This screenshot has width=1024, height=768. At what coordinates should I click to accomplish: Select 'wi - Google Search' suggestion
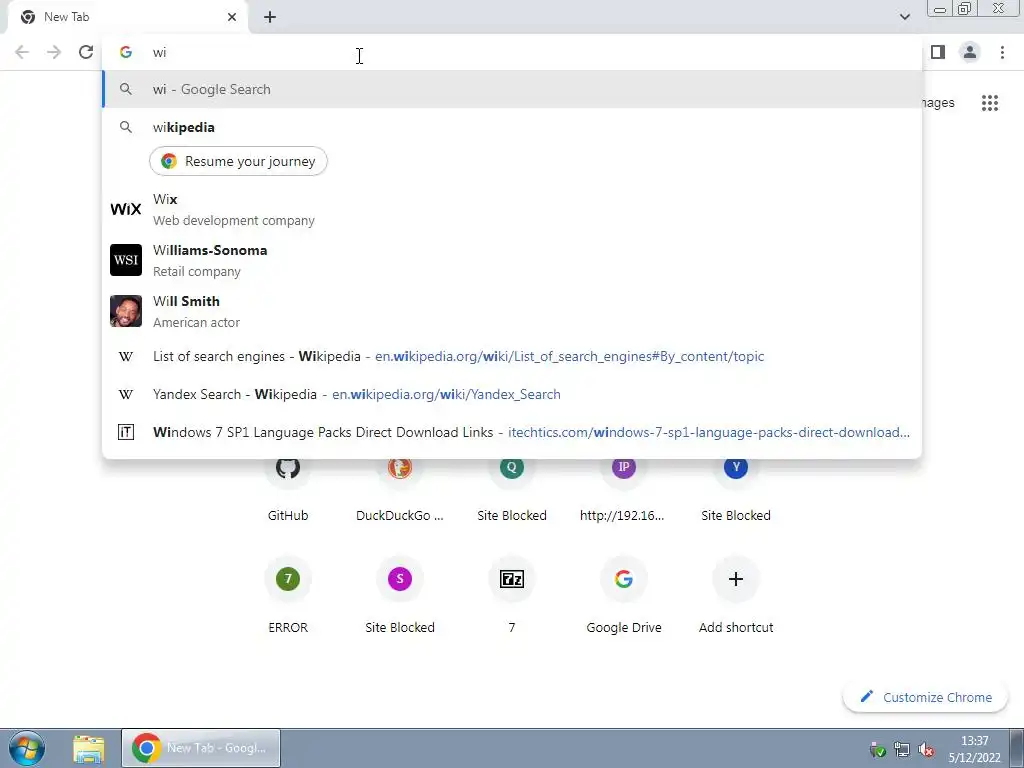click(x=512, y=89)
